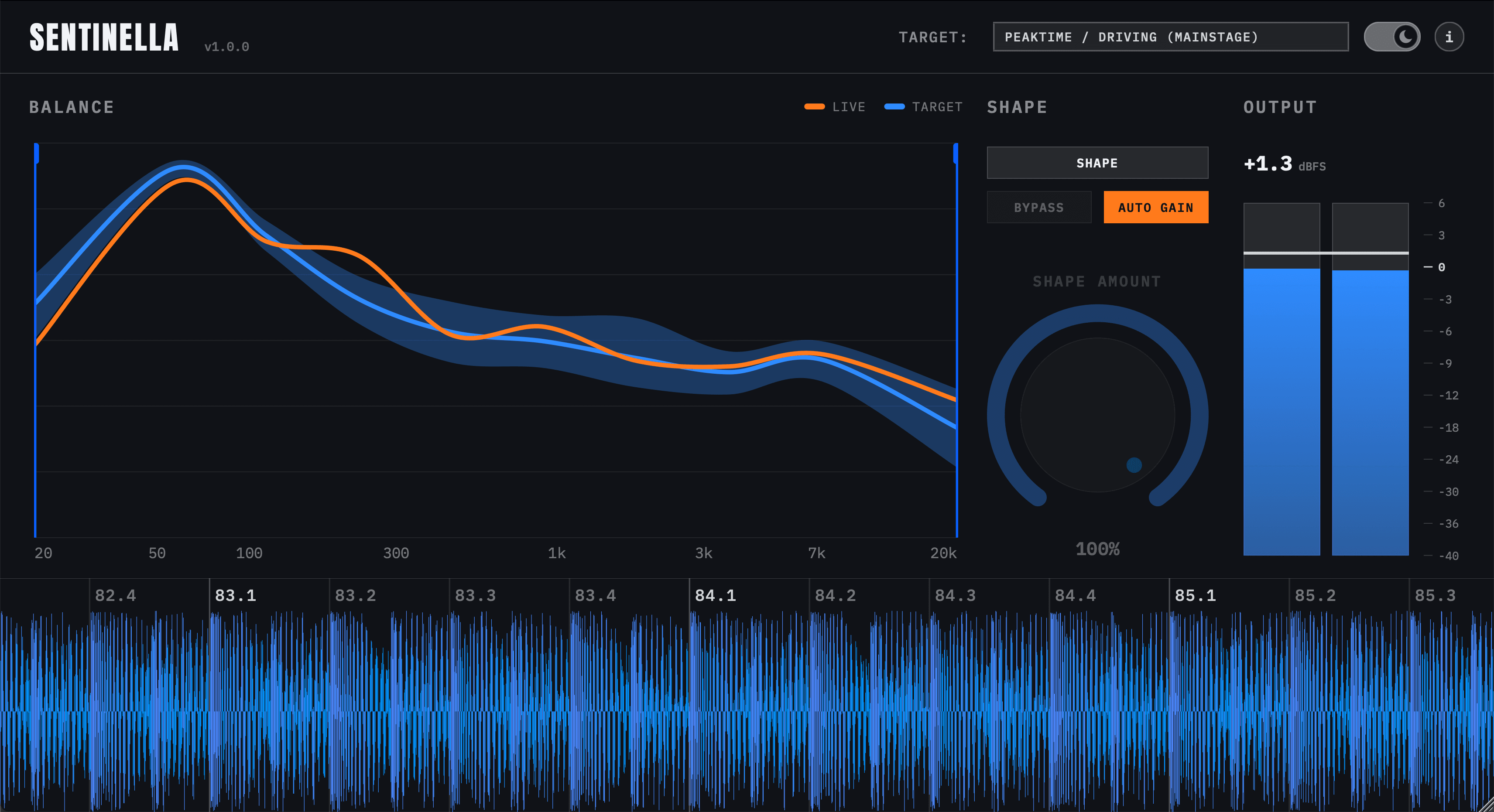This screenshot has height=812, width=1494.
Task: Click the -12 meter scale label
Action: [1448, 395]
